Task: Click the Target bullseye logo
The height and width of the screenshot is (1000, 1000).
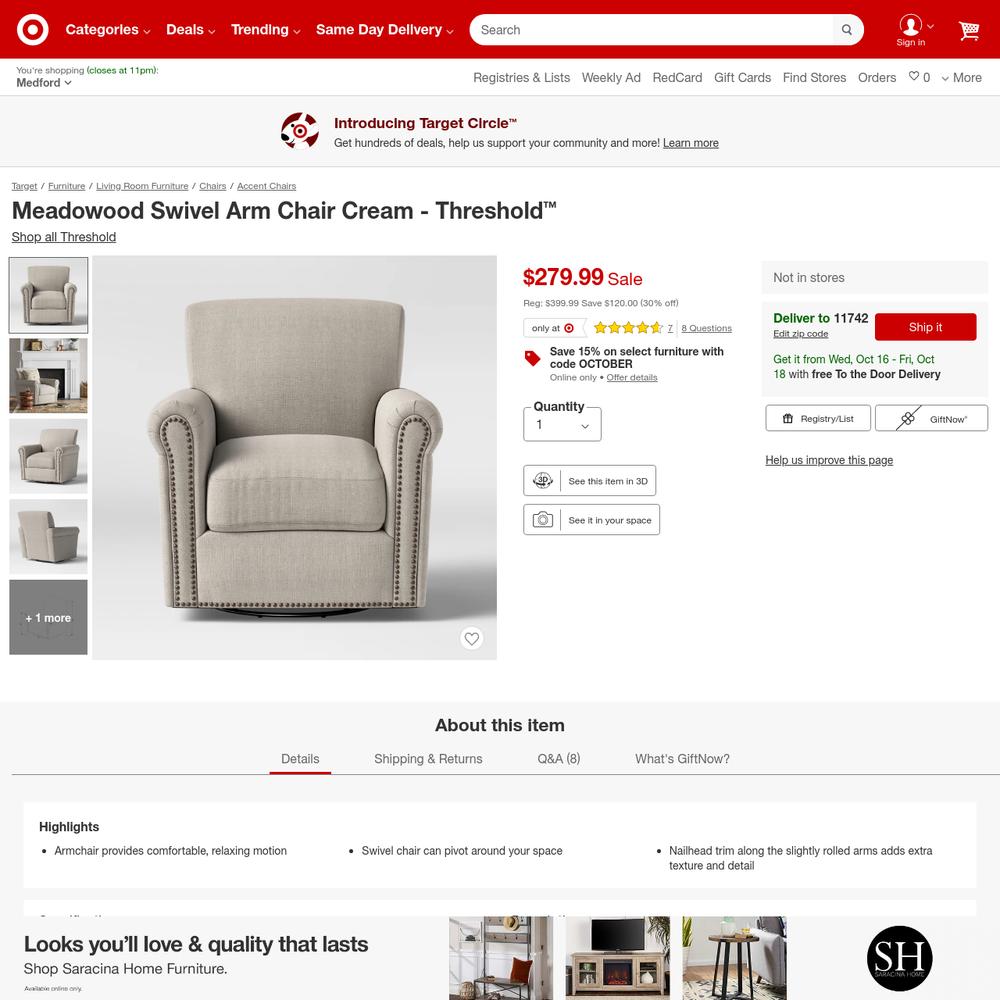Action: coord(33,29)
